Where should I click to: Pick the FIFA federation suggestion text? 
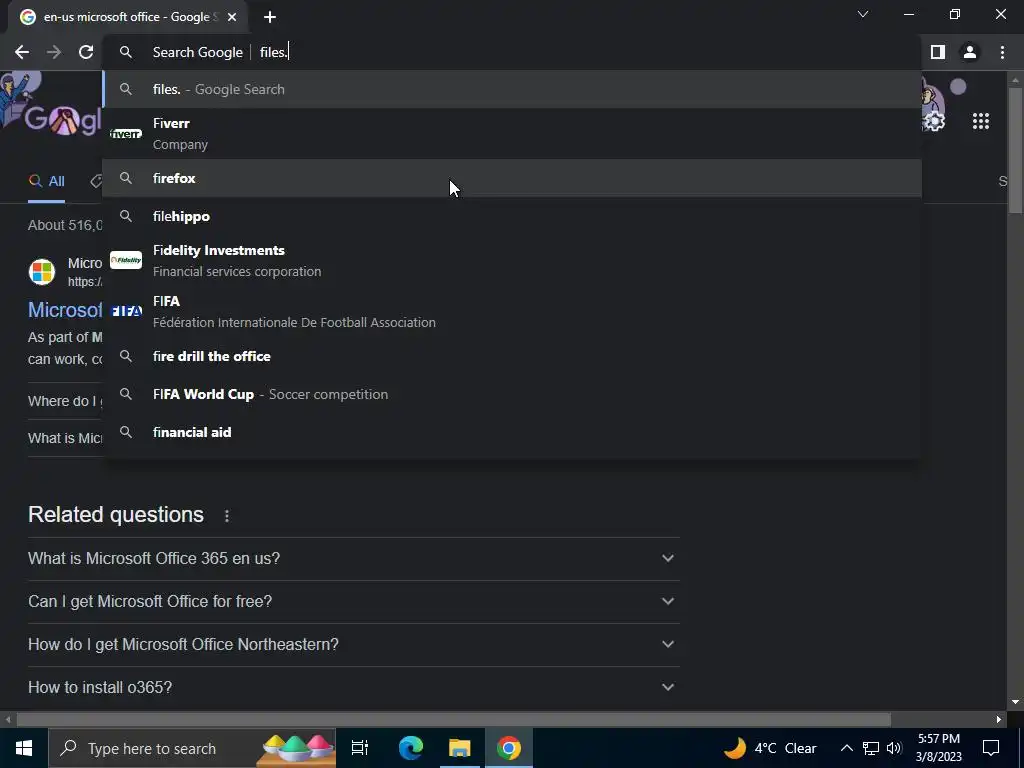pos(294,312)
